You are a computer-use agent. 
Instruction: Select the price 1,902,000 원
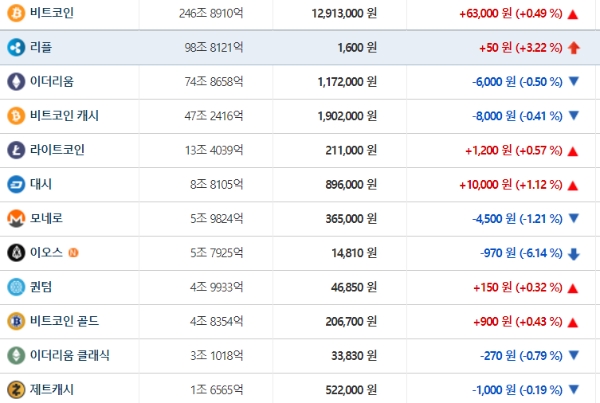click(347, 116)
